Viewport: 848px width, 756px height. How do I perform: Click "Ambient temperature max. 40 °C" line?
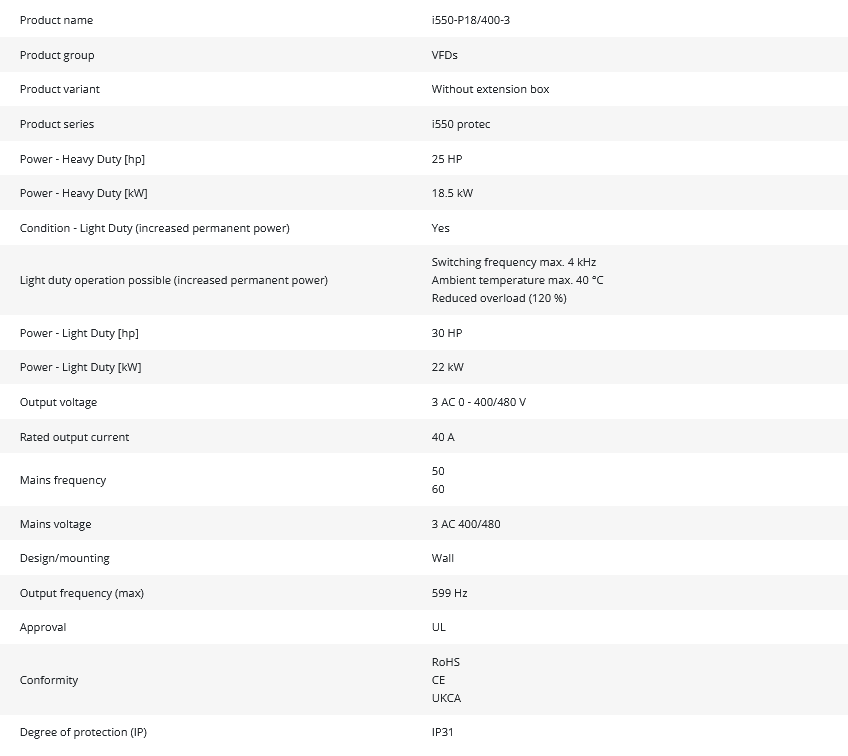(x=517, y=280)
